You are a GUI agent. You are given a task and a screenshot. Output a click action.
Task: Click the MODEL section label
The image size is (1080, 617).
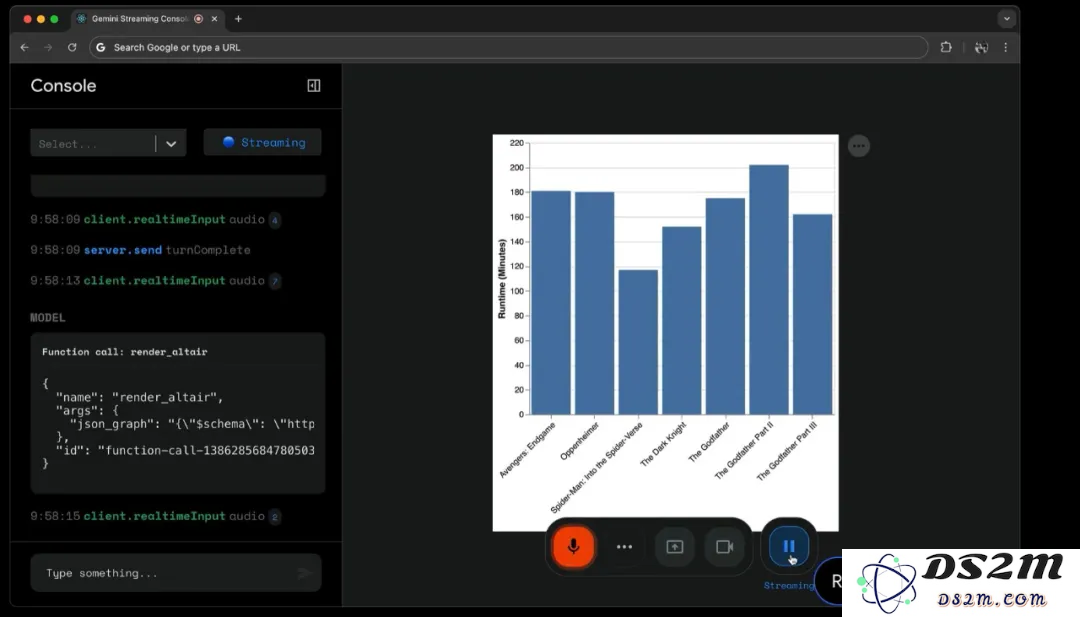pyautogui.click(x=48, y=317)
